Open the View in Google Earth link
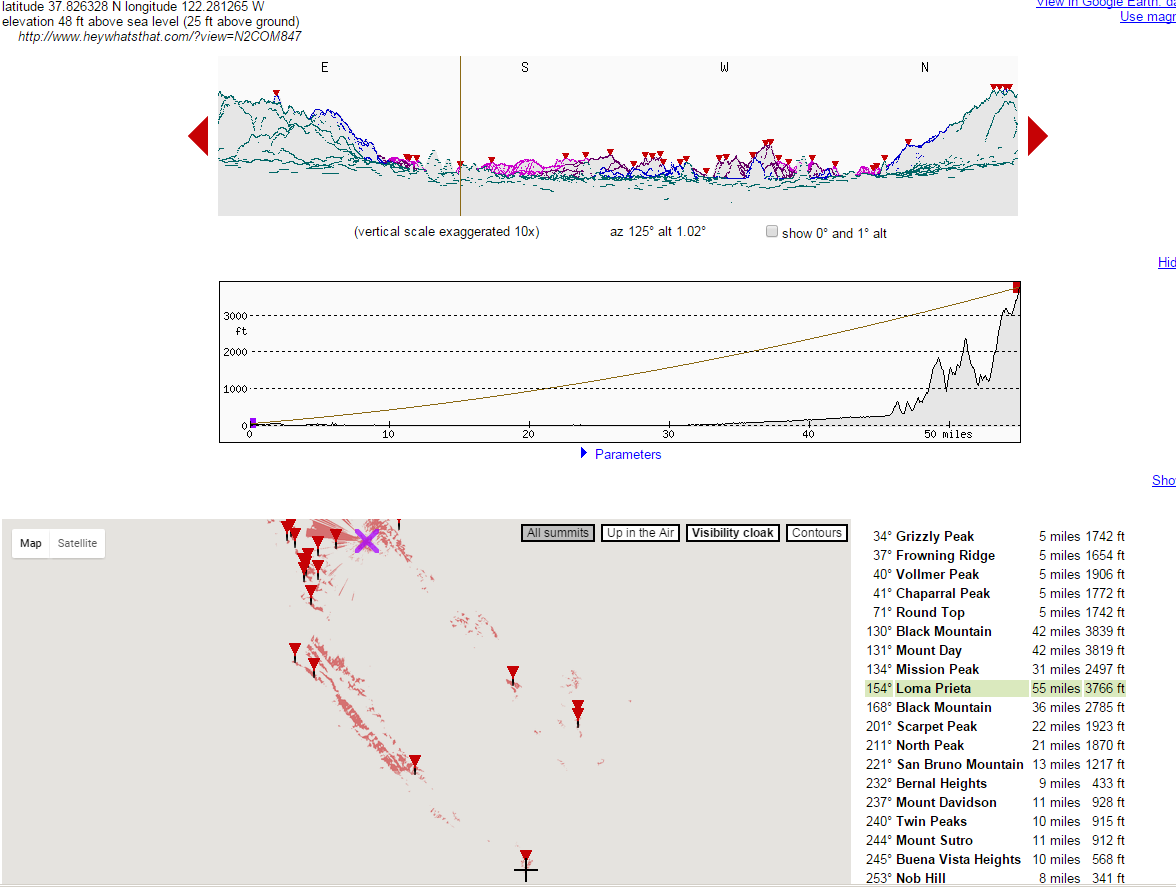1176x887 pixels. 1105,3
